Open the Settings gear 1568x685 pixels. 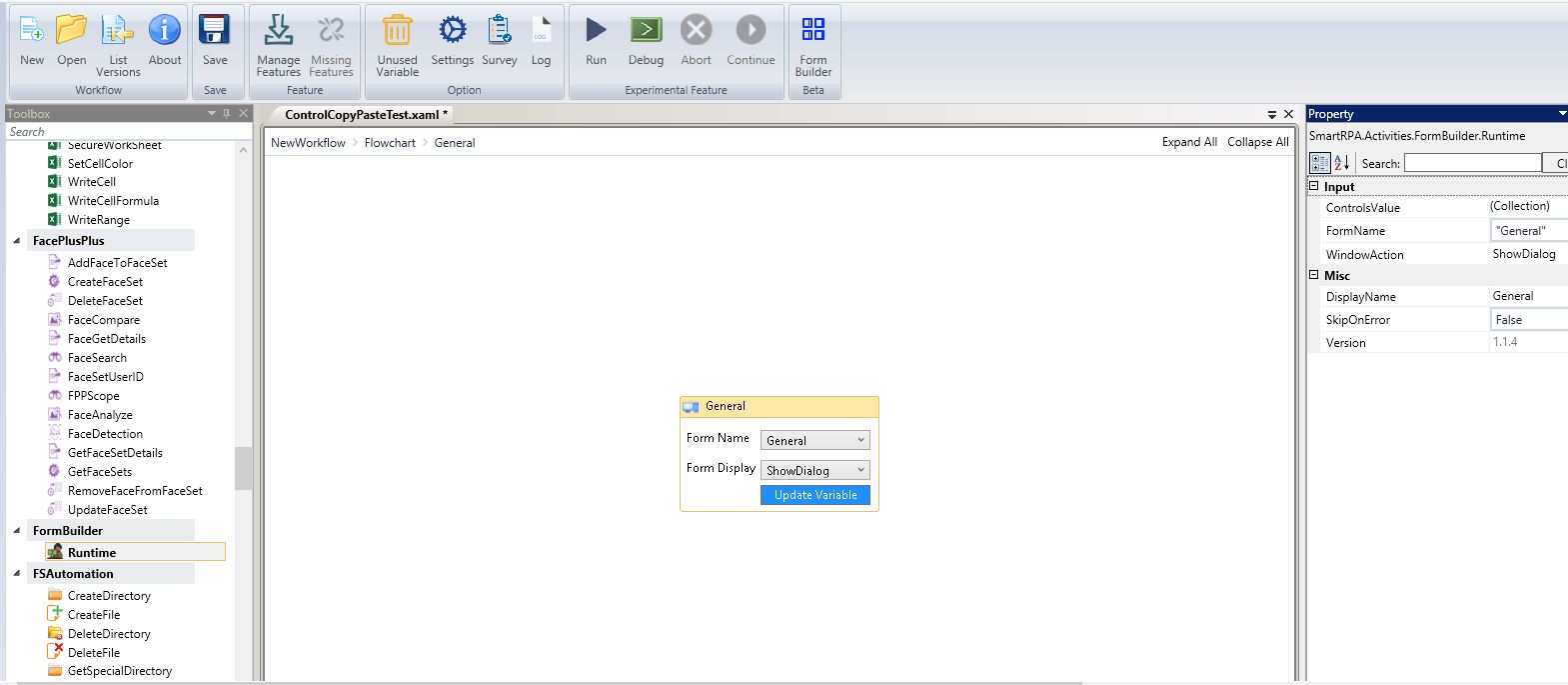click(452, 31)
